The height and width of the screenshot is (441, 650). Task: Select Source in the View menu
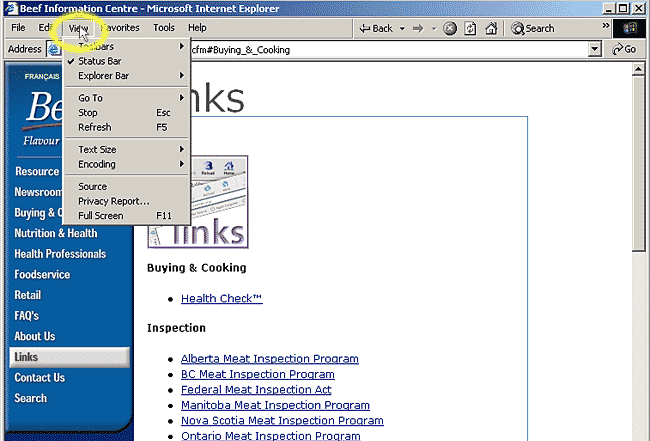(x=127, y=187)
